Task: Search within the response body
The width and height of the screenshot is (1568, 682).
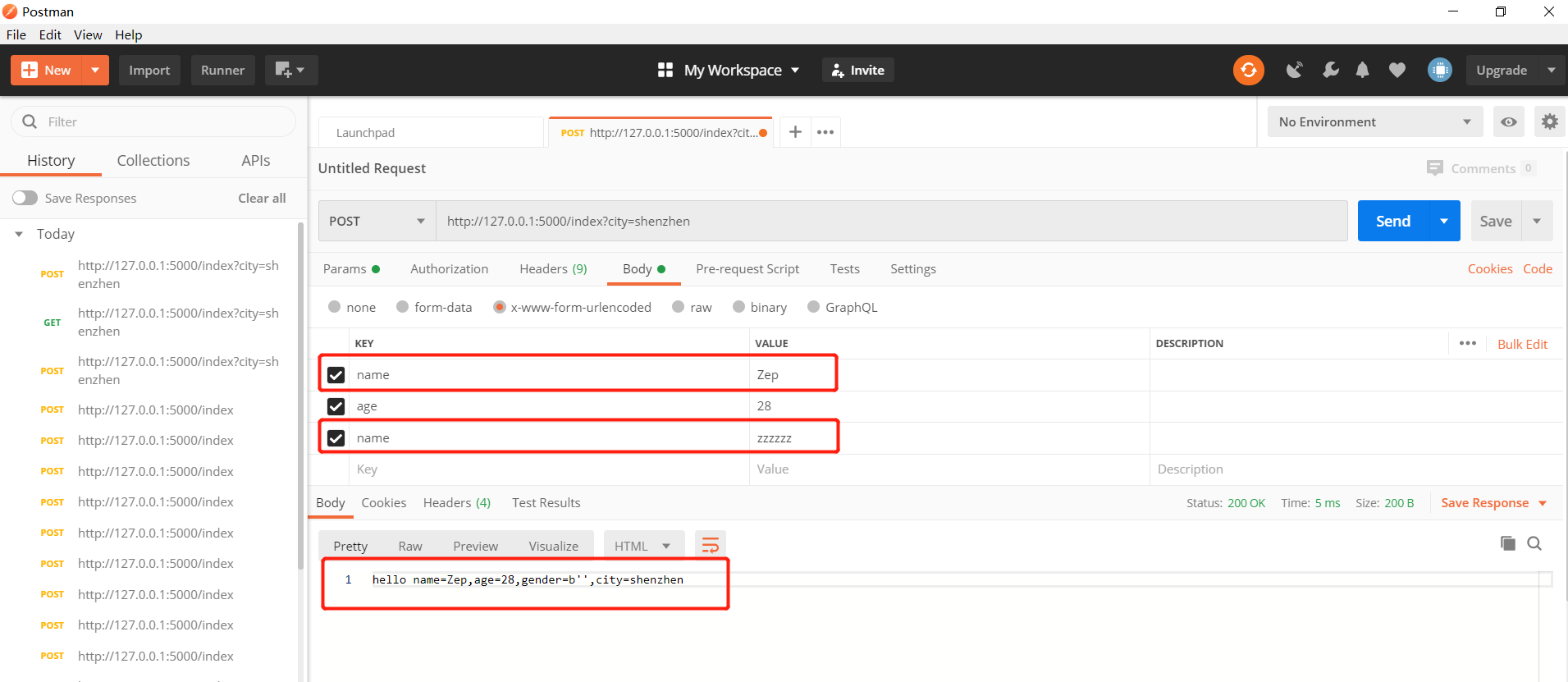Action: 1534,543
